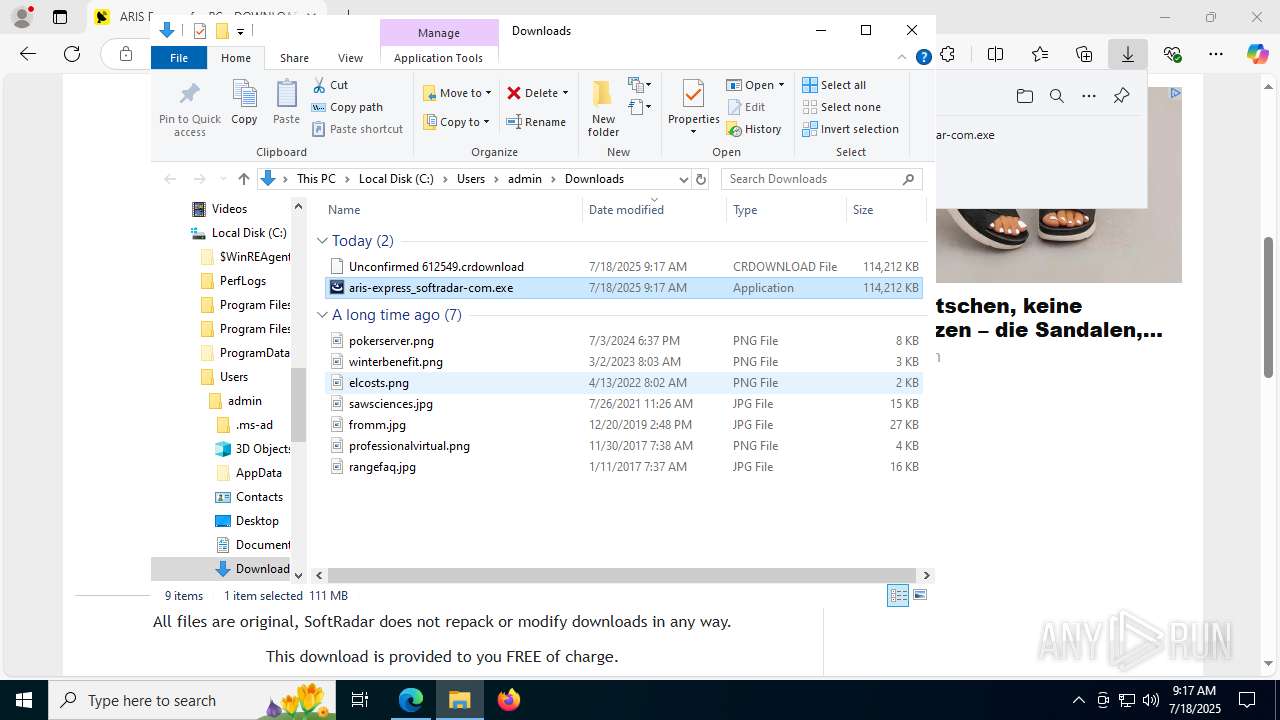Open the Application Tools tab
This screenshot has width=1280, height=720.
click(x=438, y=58)
